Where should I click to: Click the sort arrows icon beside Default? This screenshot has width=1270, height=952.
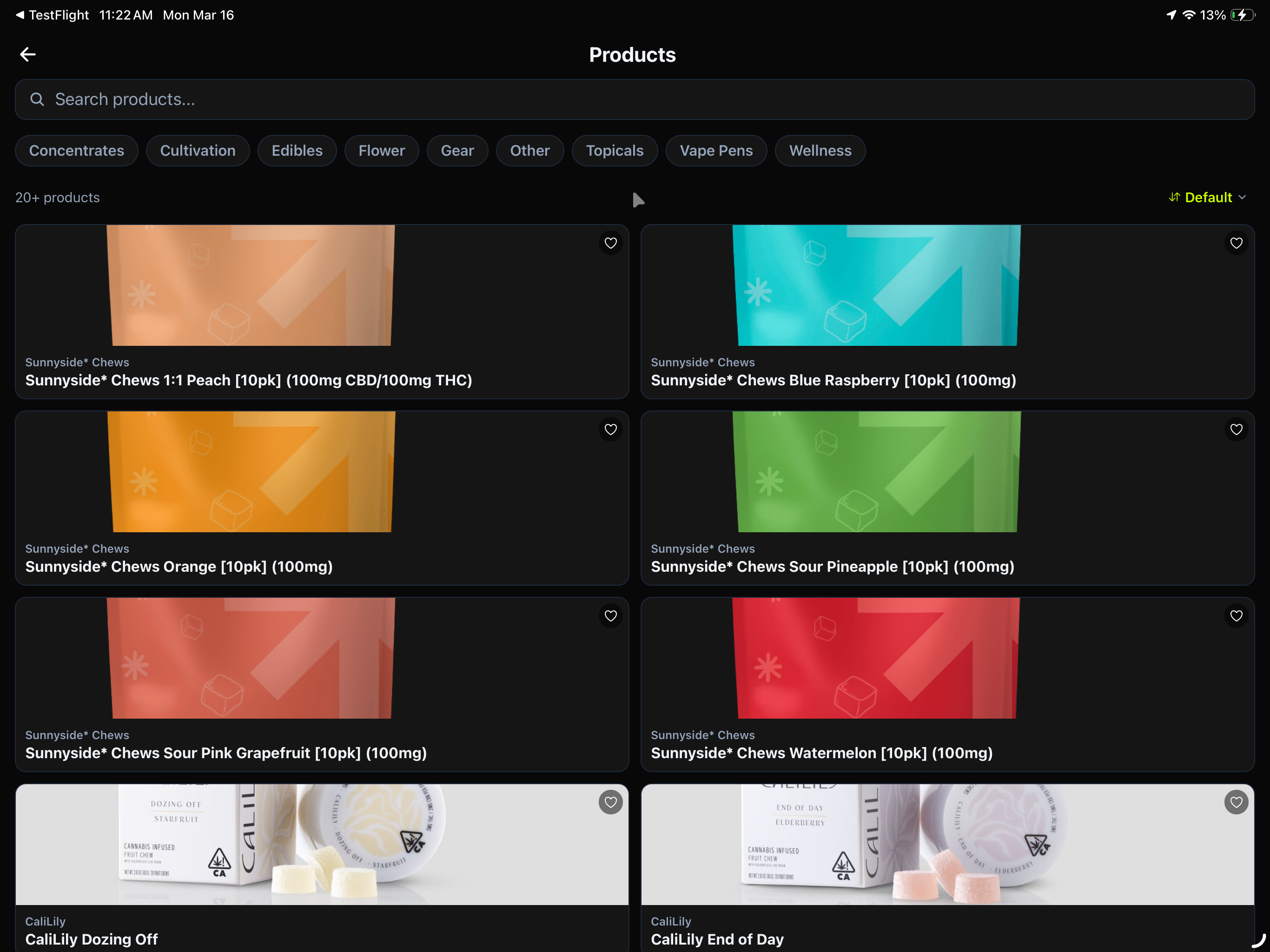(1174, 197)
